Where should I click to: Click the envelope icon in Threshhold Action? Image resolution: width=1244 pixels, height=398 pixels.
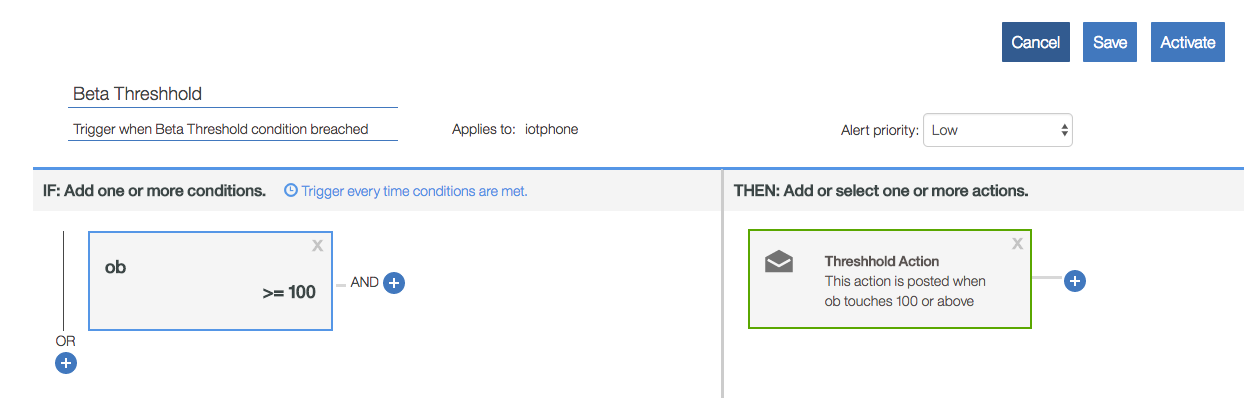pyautogui.click(x=779, y=262)
